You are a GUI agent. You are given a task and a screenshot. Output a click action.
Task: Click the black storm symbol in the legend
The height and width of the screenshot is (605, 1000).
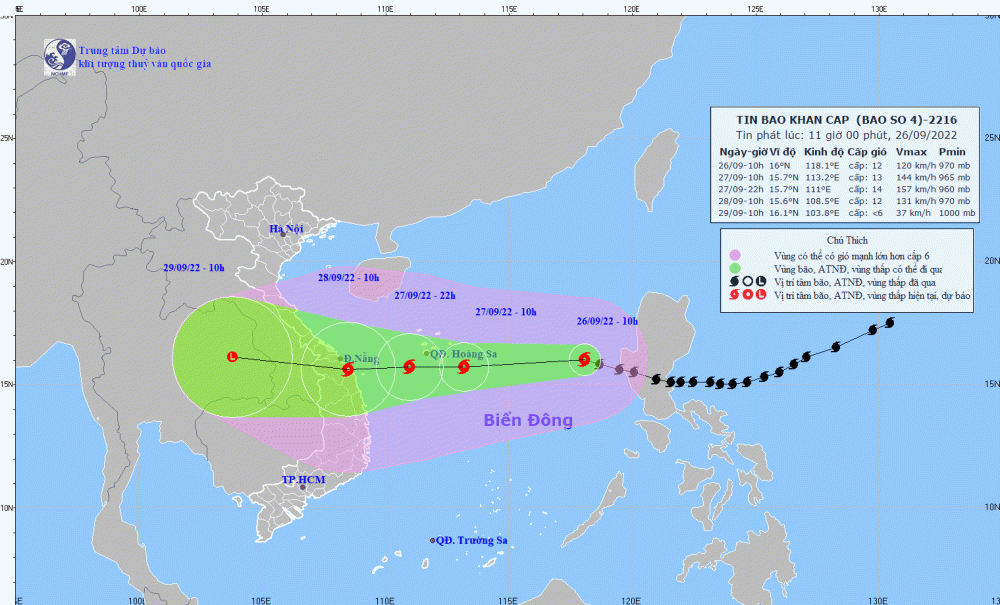coord(734,281)
